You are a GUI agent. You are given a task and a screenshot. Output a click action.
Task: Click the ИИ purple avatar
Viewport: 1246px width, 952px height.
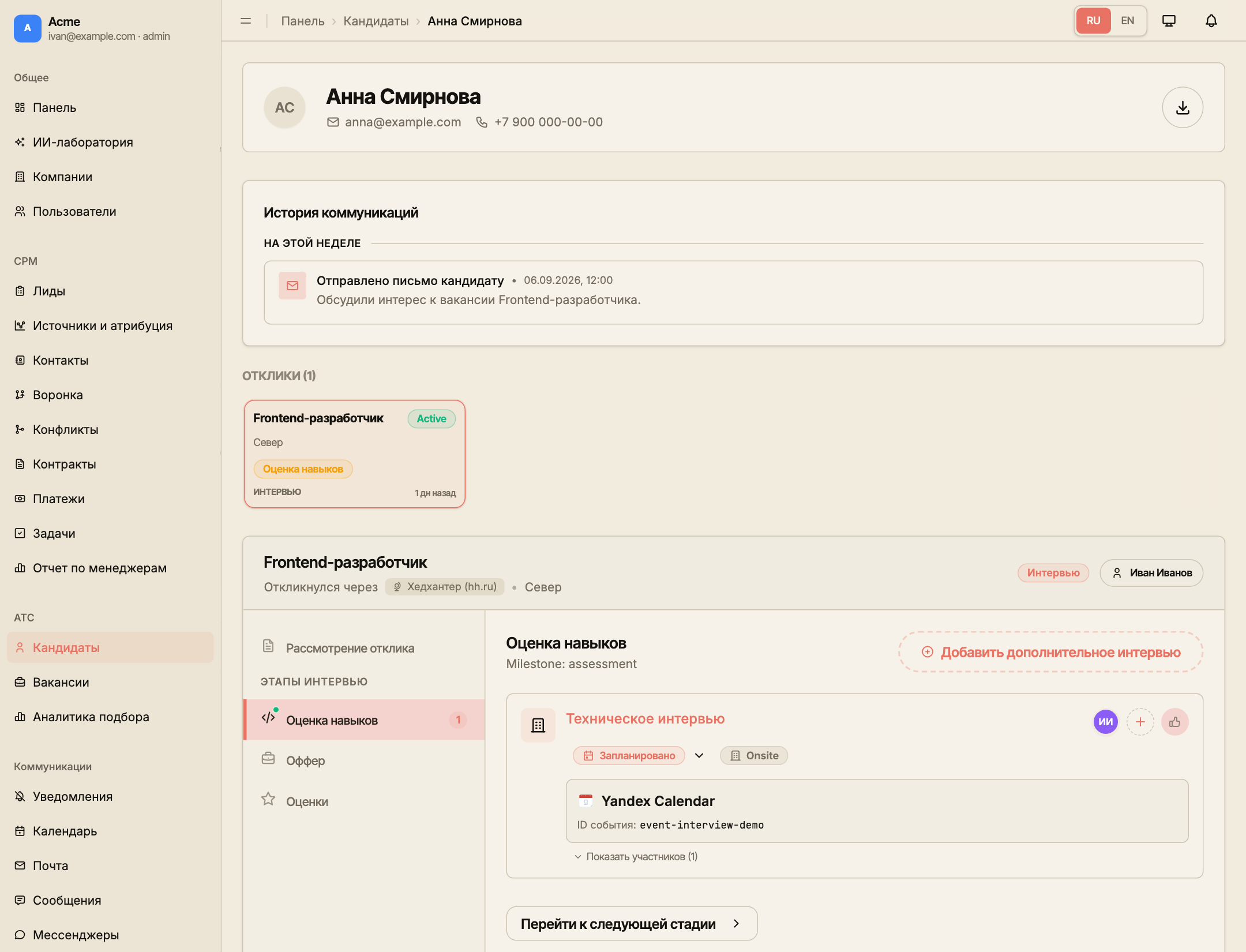[1105, 722]
